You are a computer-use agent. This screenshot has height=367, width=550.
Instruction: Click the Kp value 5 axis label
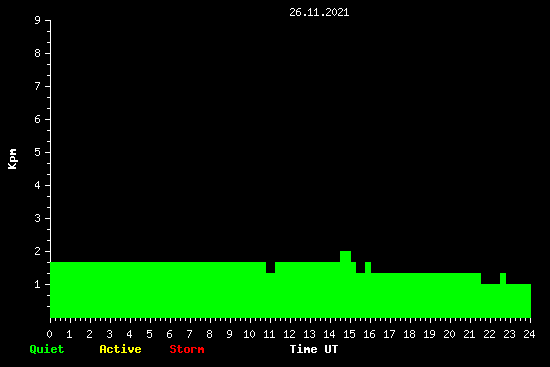coord(38,152)
